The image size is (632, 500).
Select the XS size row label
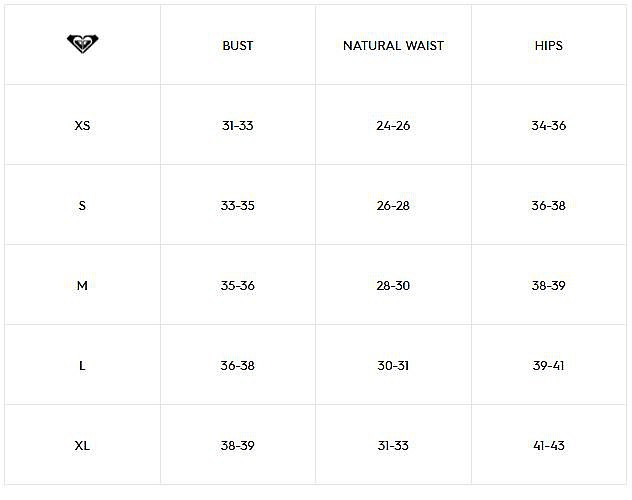(x=82, y=126)
